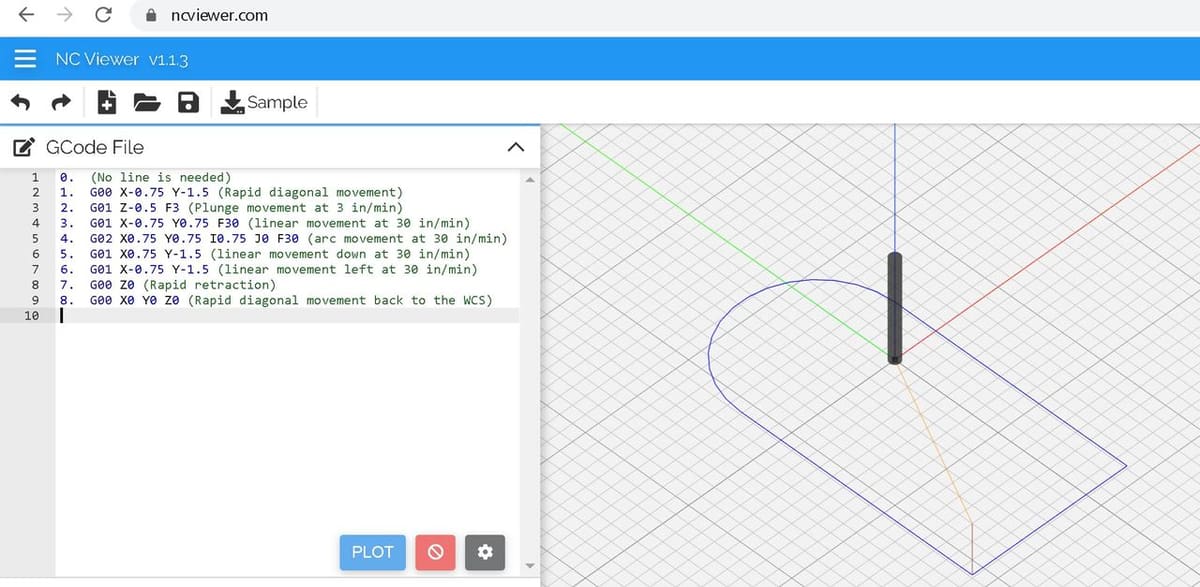This screenshot has width=1200, height=587.
Task: Save the file with the floppy disk icon
Action: pos(188,102)
